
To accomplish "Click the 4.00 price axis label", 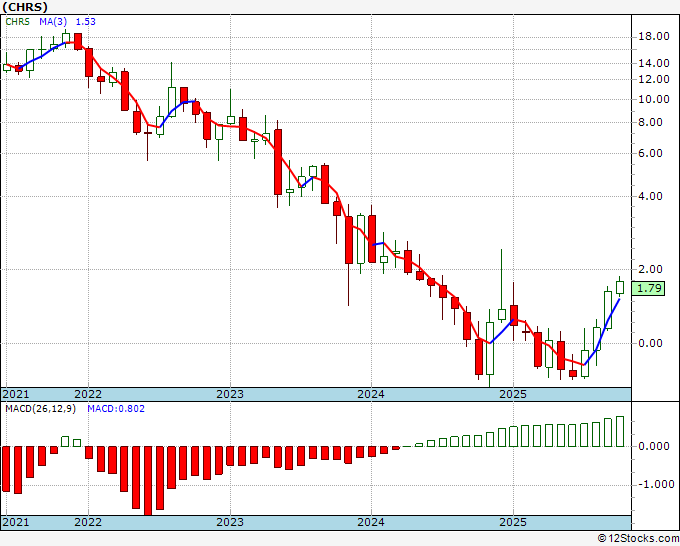I will coord(651,196).
